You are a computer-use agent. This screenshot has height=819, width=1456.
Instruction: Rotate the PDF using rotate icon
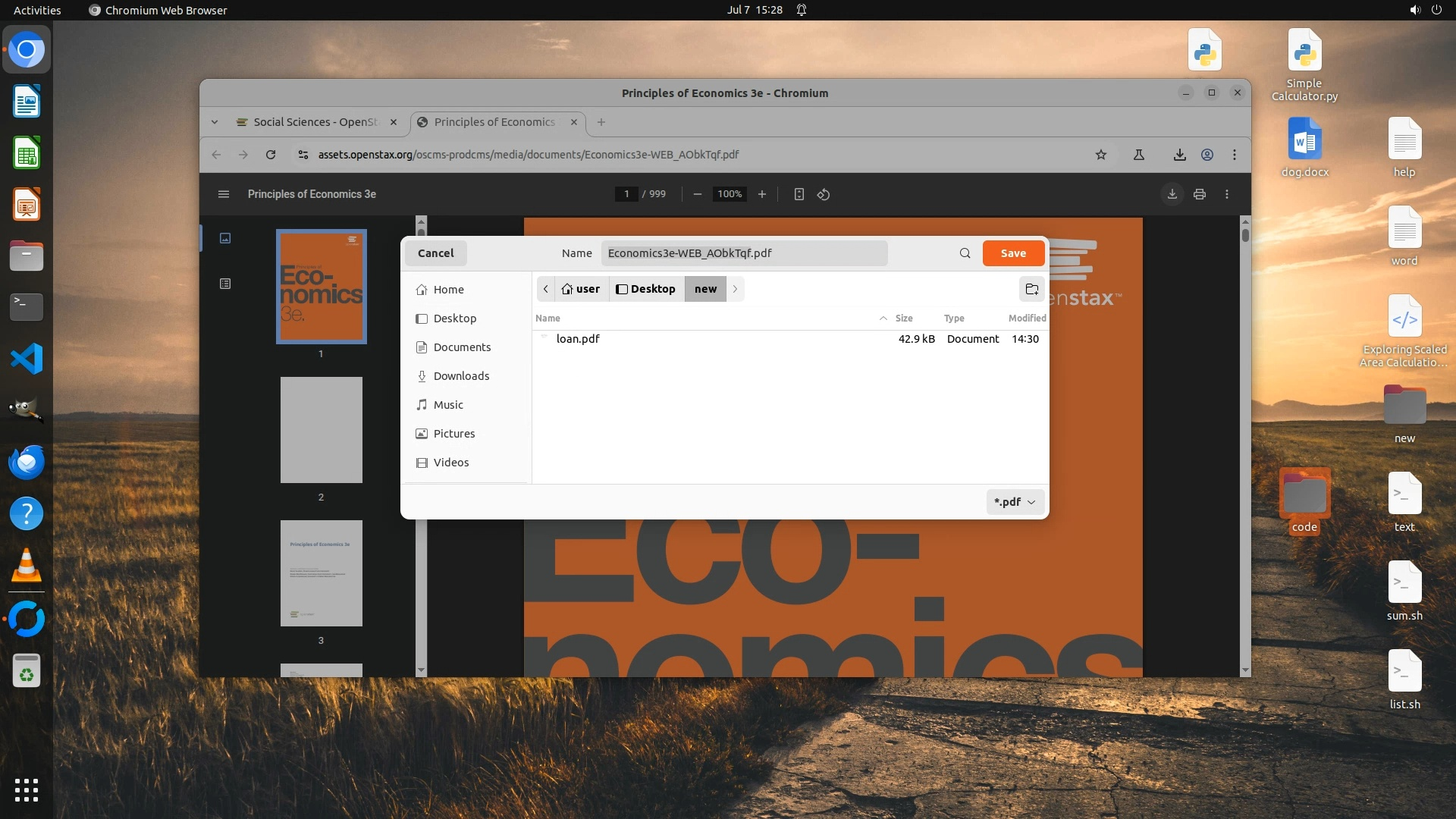(824, 194)
